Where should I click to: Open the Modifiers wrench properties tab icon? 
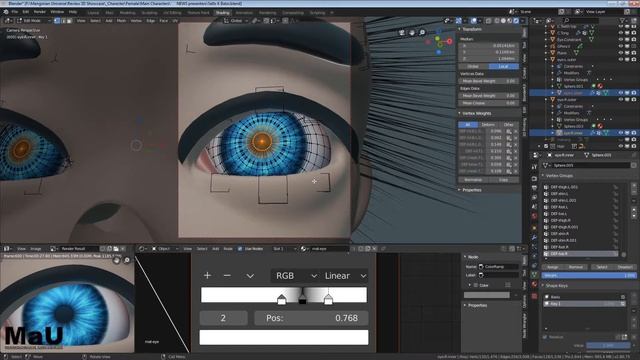tap(534, 237)
